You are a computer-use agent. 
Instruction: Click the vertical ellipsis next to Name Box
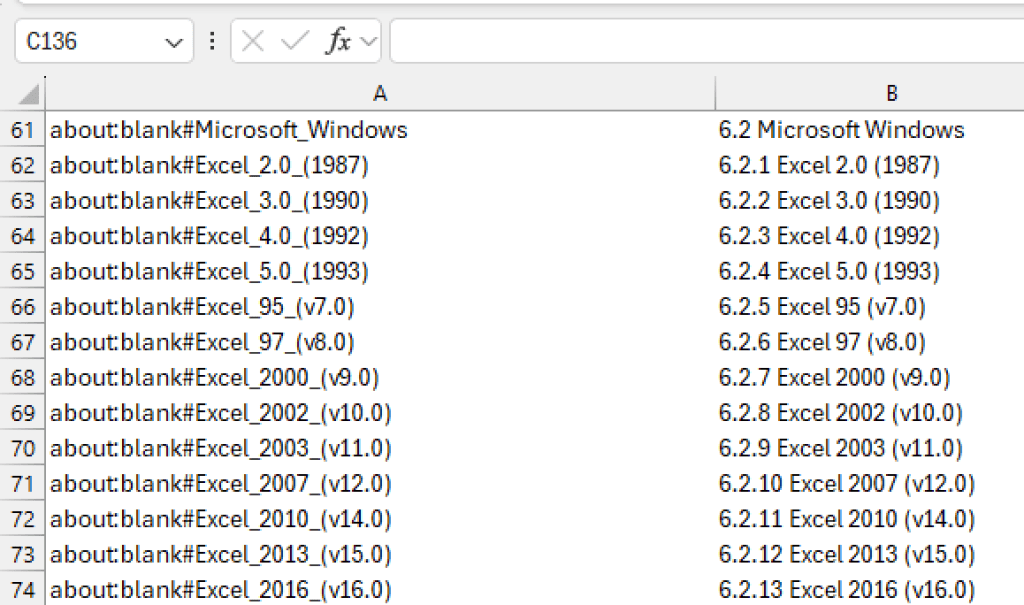(x=210, y=41)
